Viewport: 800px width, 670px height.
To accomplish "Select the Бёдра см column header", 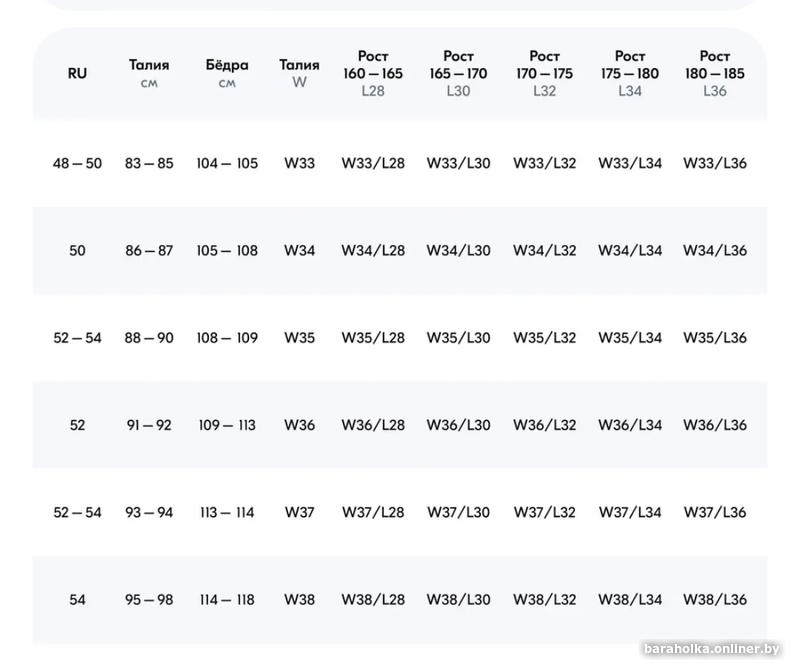I will coord(227,73).
